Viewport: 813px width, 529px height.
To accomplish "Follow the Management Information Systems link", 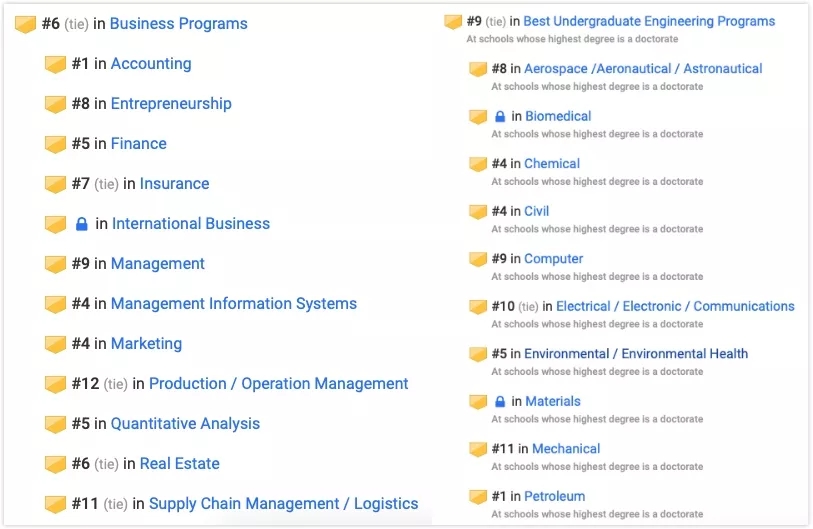I will click(x=233, y=304).
